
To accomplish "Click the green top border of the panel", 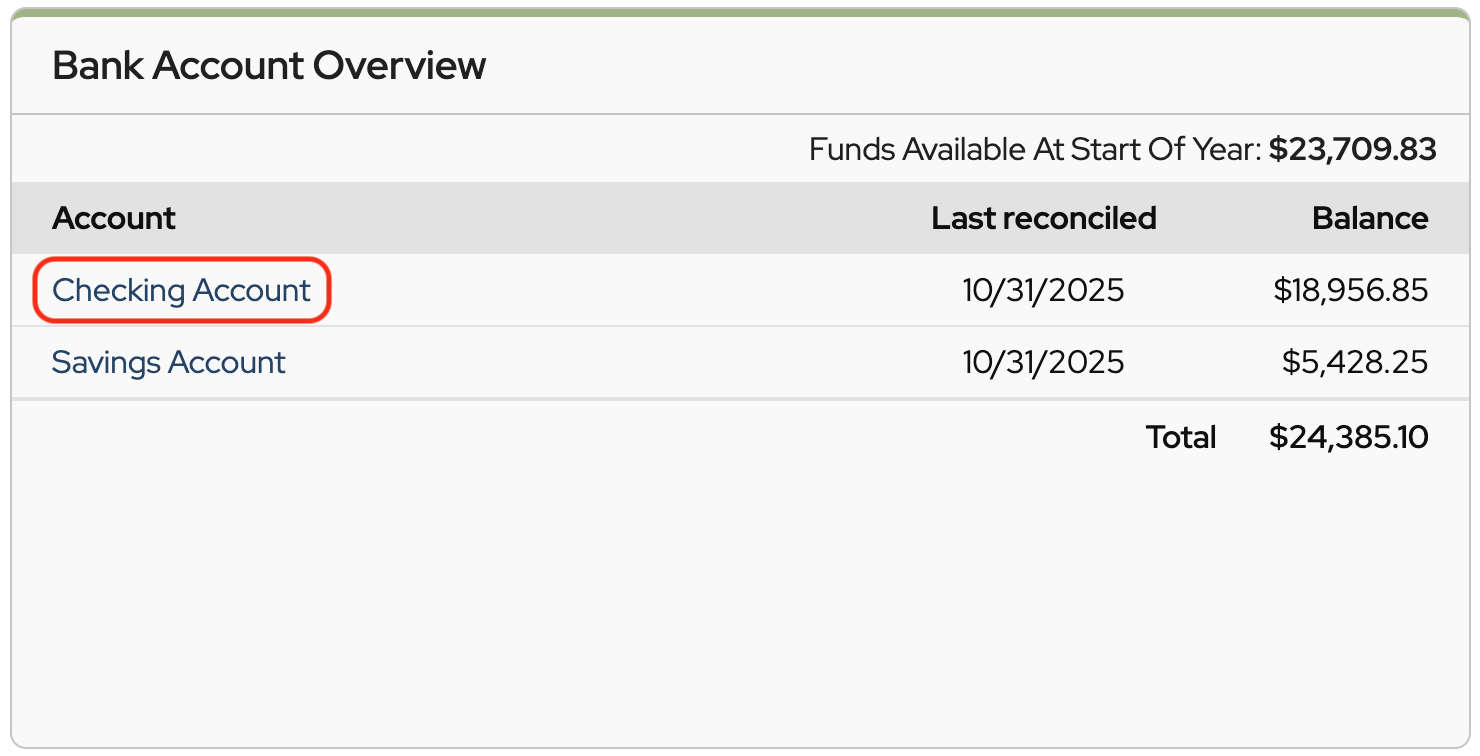I will click(x=740, y=13).
